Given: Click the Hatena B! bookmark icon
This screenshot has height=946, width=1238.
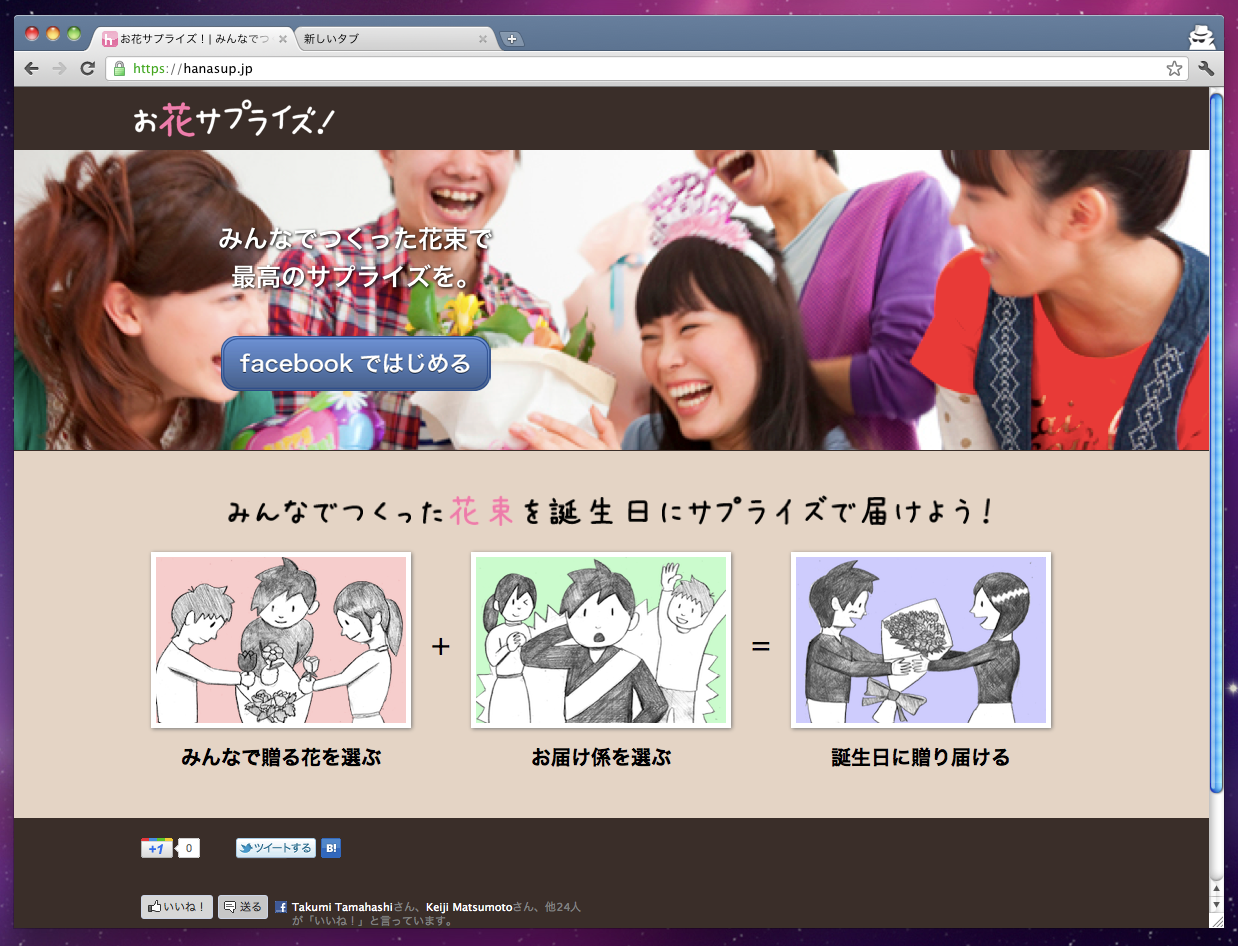Looking at the screenshot, I should click(x=331, y=848).
